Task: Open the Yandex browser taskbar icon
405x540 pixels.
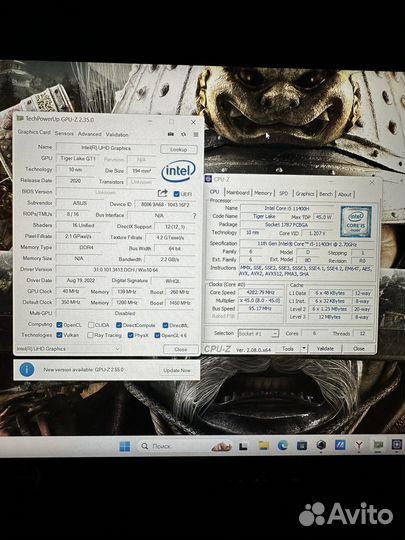Action: (359, 445)
